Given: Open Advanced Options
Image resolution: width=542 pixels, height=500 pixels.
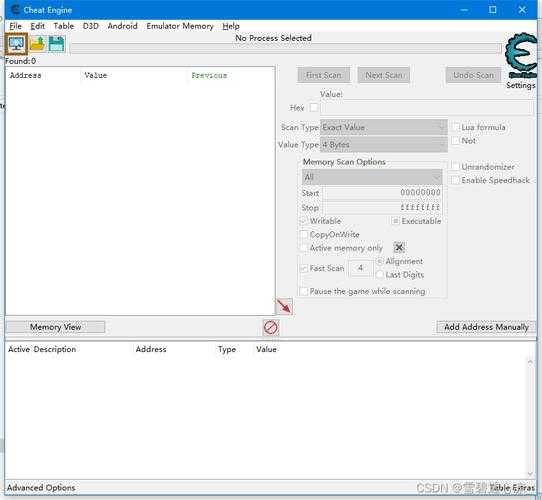Looking at the screenshot, I should tap(41, 488).
